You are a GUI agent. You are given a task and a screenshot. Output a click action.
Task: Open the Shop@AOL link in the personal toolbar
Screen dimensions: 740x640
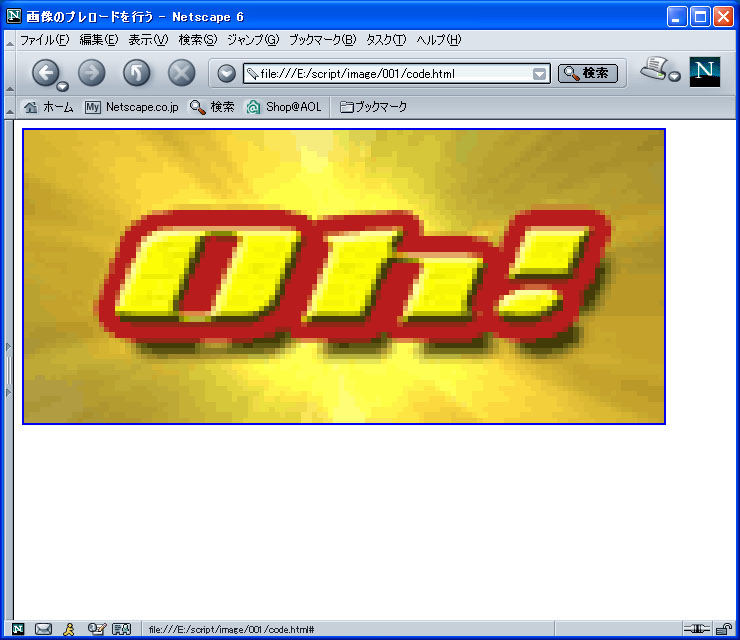point(285,107)
